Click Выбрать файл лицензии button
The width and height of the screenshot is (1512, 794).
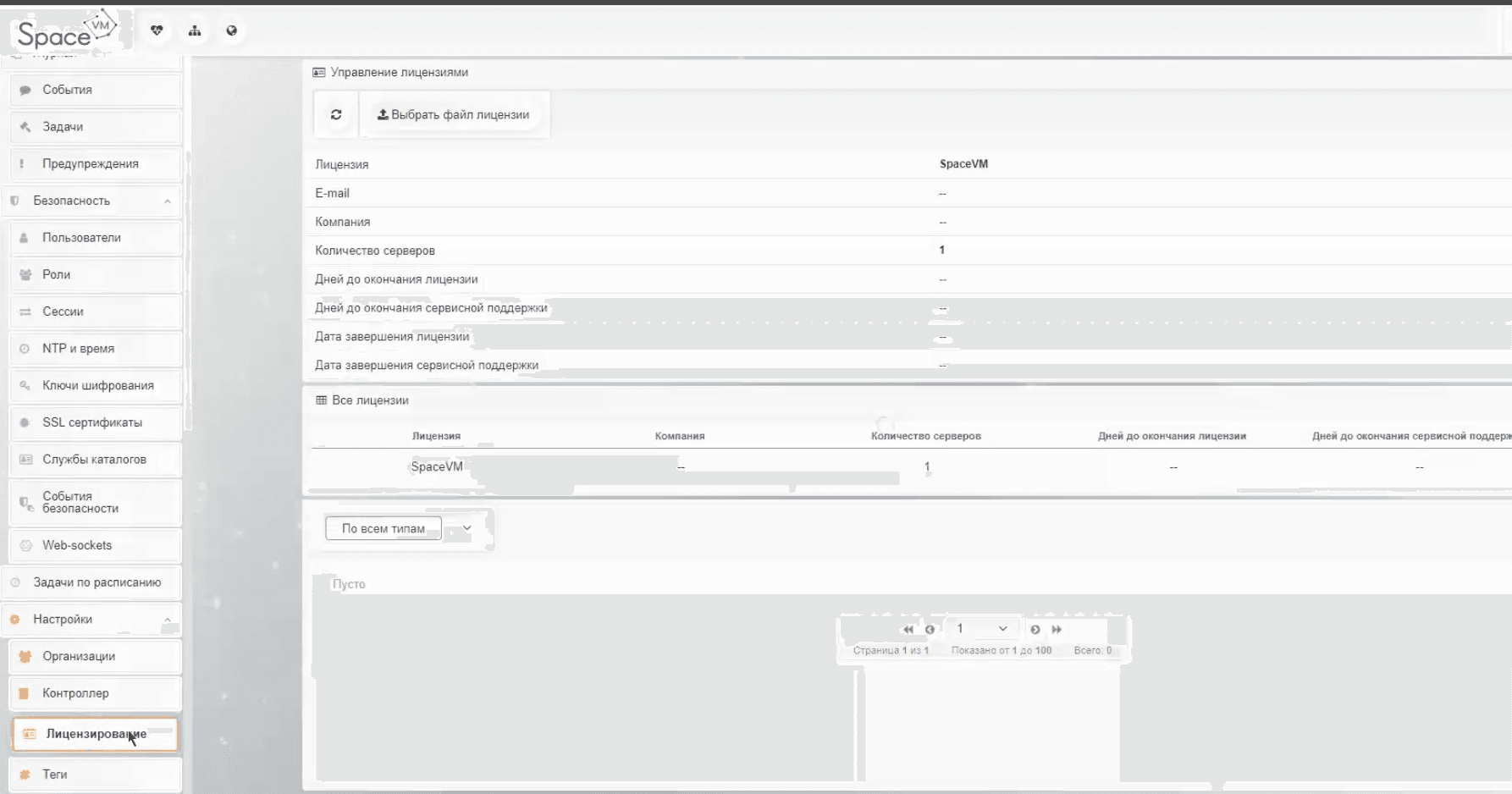tap(454, 114)
